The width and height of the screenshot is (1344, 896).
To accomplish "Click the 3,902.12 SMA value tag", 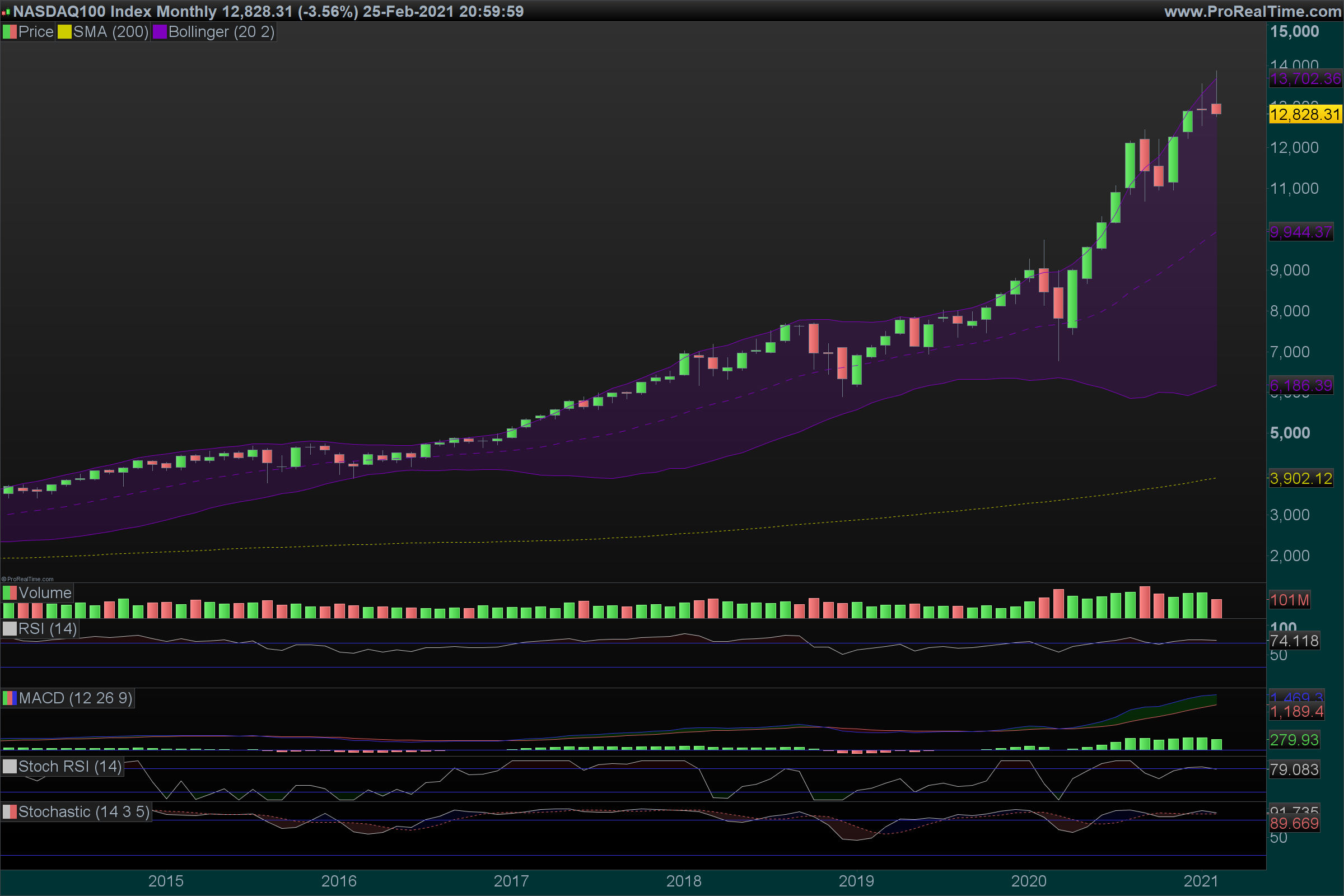I will click(1300, 478).
